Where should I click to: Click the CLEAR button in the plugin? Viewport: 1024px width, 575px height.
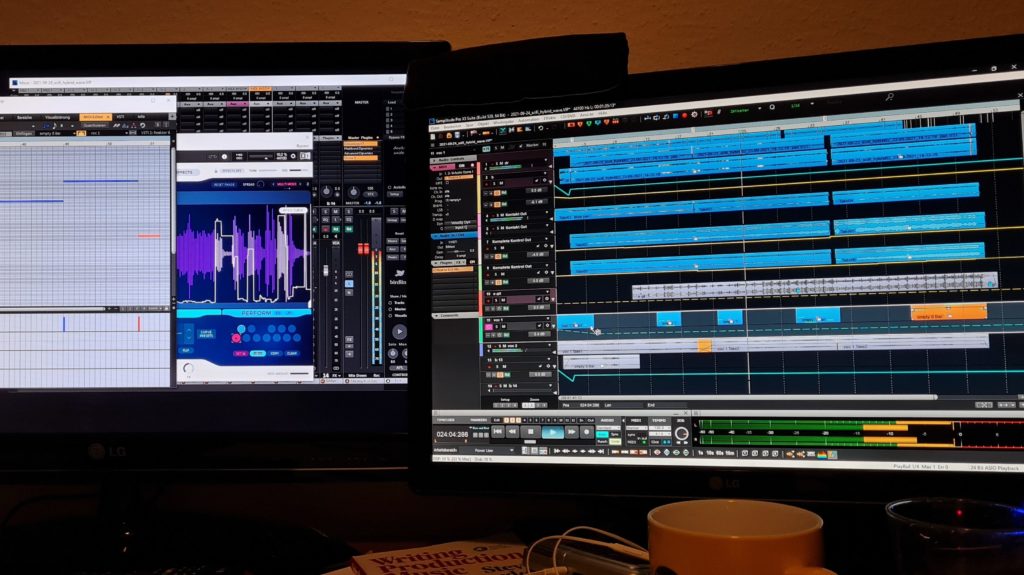pyautogui.click(x=292, y=353)
